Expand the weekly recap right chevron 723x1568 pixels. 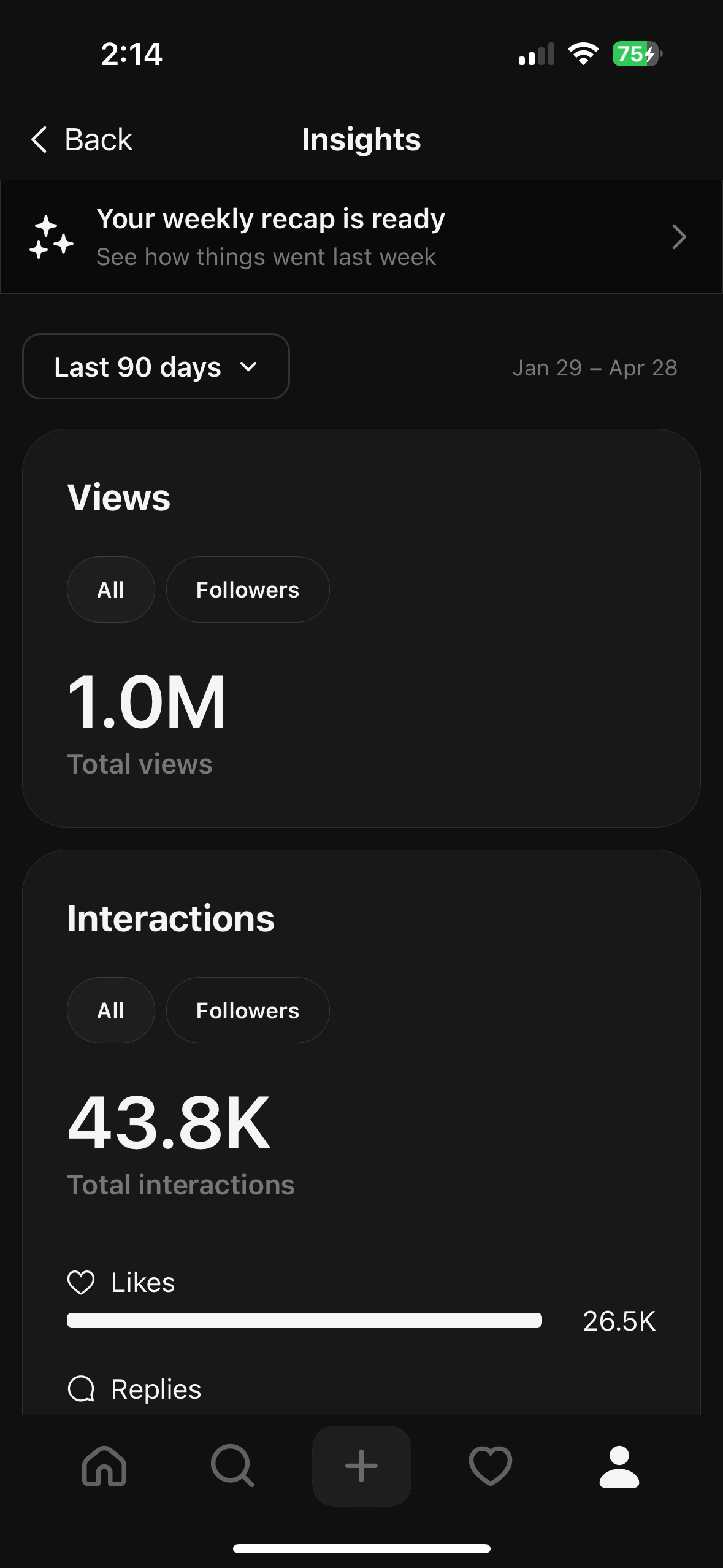coord(679,237)
